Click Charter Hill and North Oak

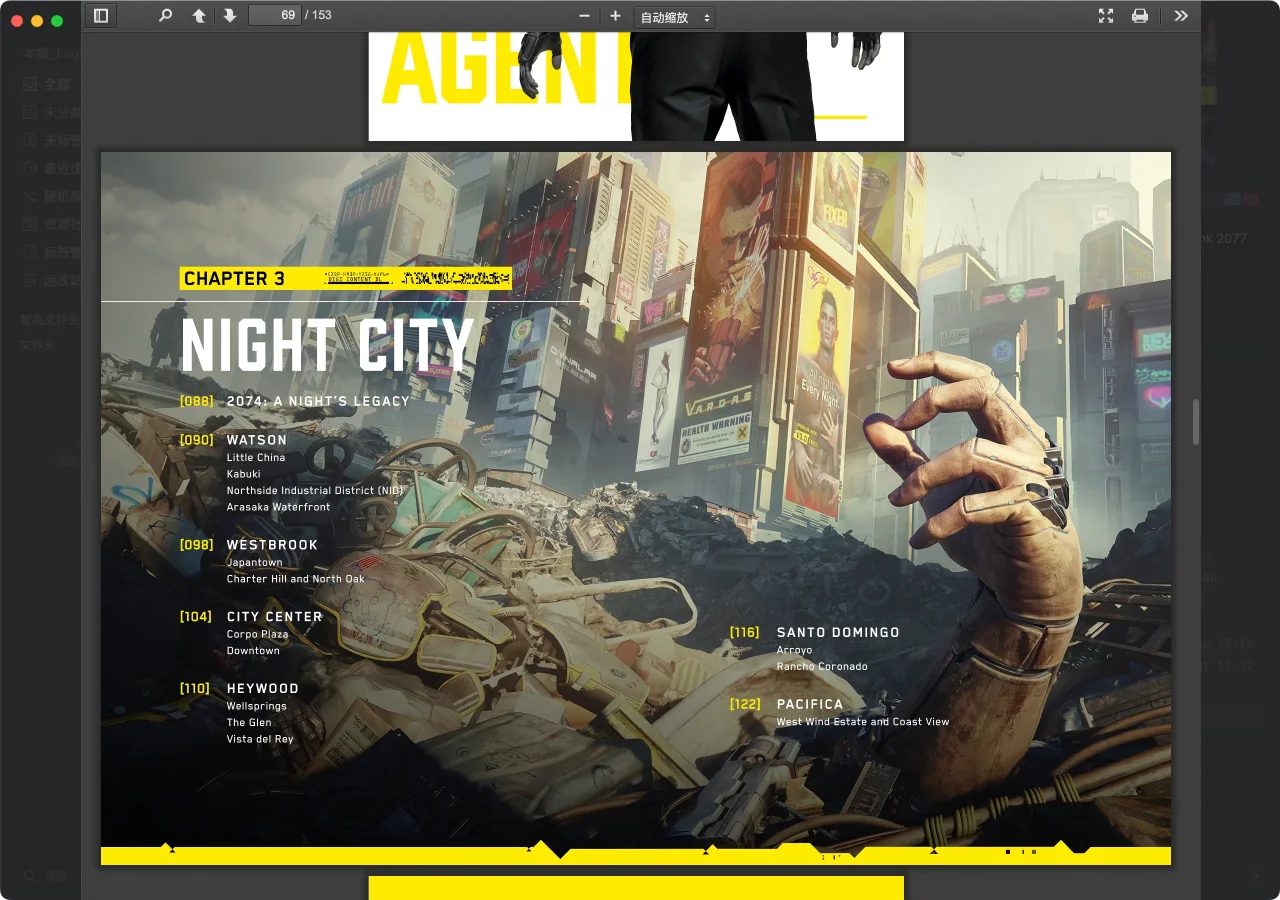point(296,579)
